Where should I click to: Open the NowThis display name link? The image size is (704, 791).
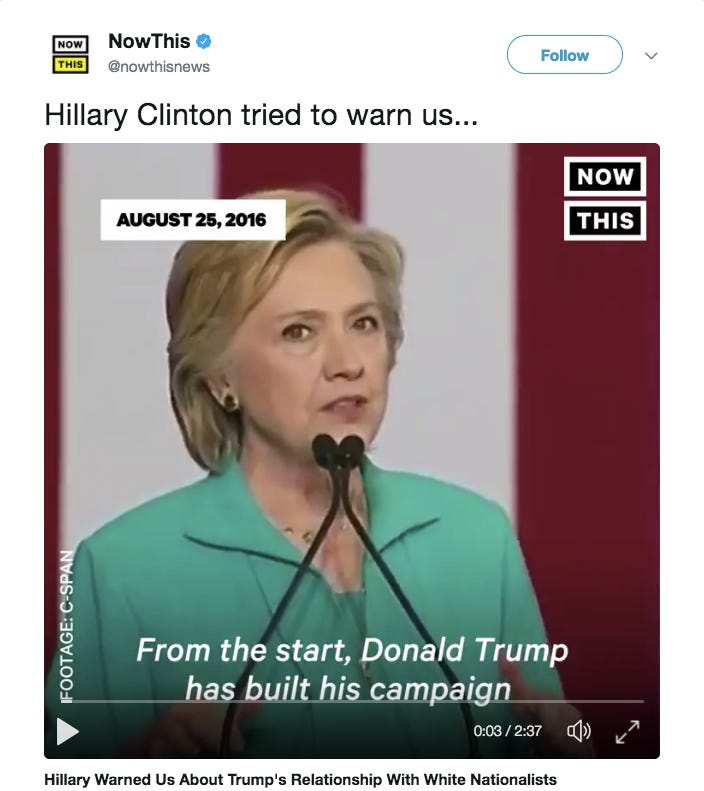click(149, 41)
